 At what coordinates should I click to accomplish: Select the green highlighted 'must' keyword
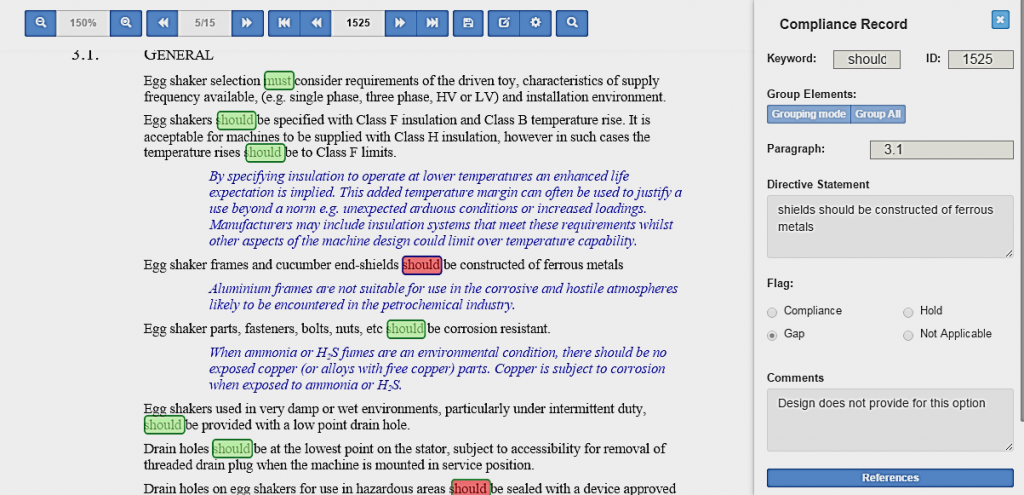click(x=279, y=81)
